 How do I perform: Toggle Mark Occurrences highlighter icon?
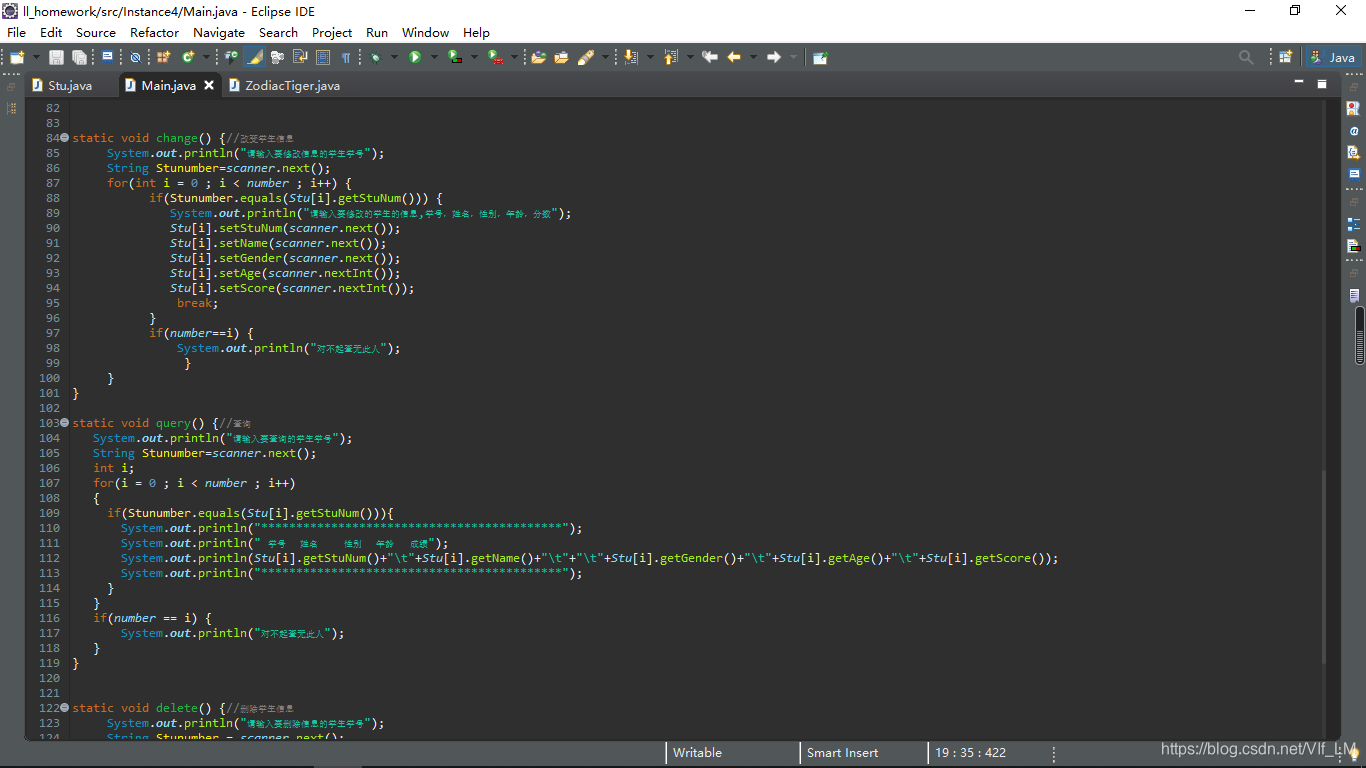point(254,57)
